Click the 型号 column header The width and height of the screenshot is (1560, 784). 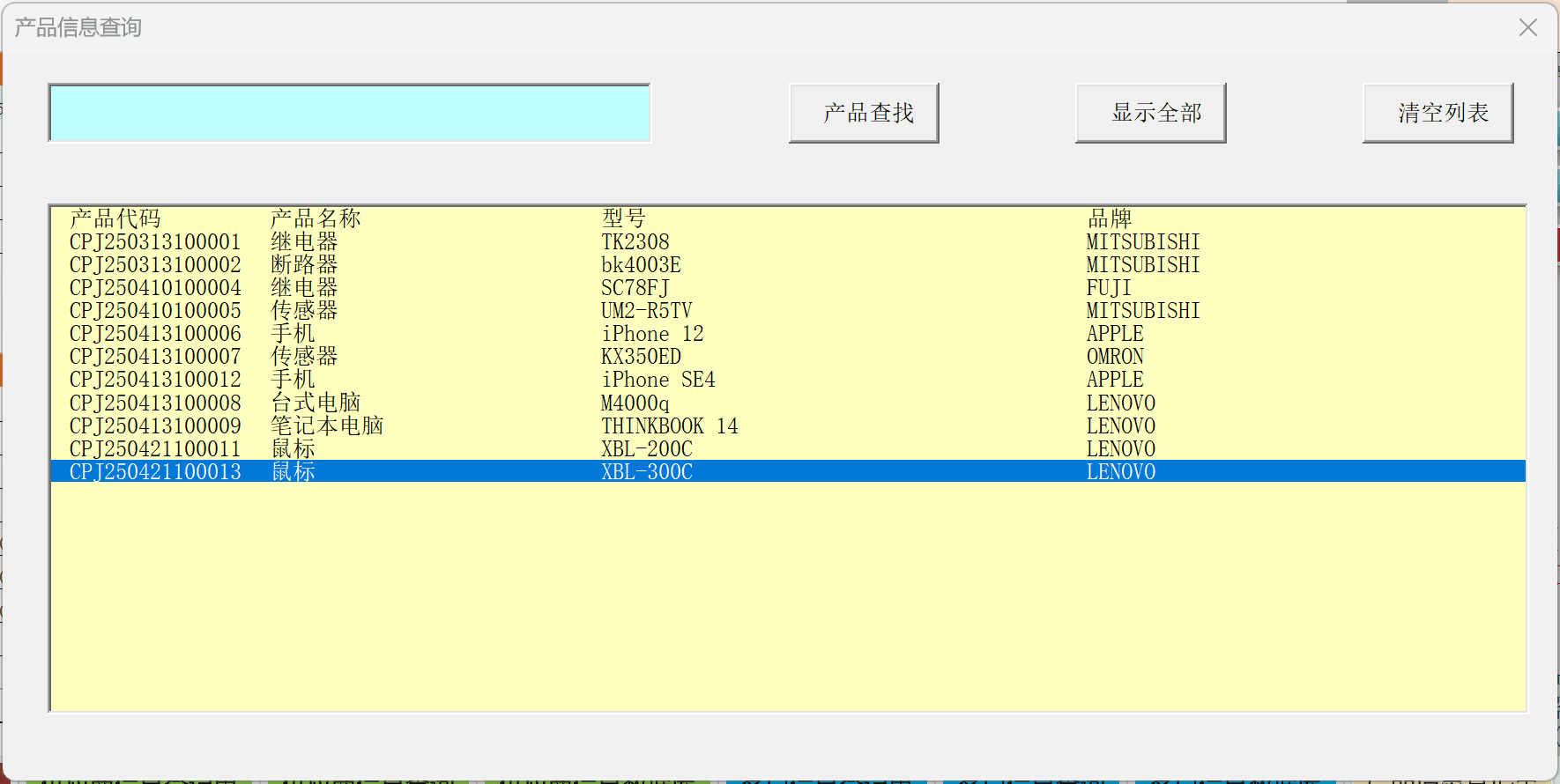[x=624, y=218]
